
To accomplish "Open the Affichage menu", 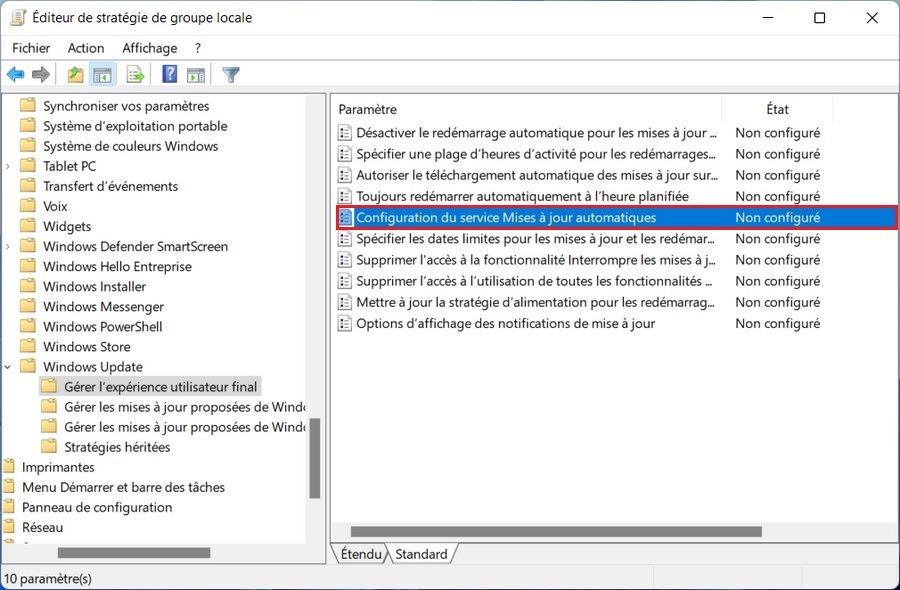I will point(149,48).
